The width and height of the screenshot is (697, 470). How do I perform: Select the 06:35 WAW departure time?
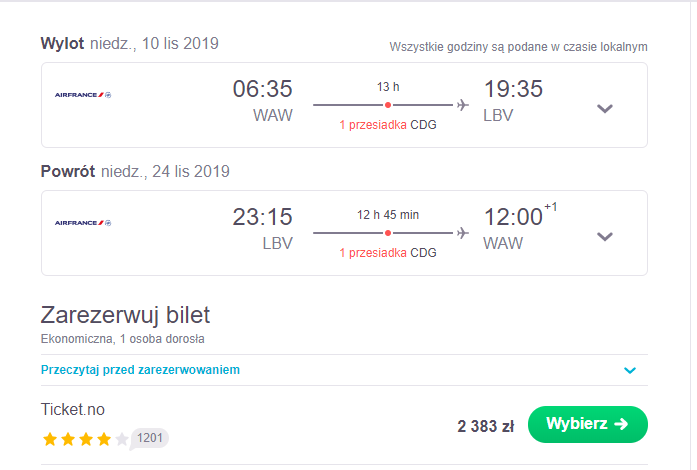262,101
